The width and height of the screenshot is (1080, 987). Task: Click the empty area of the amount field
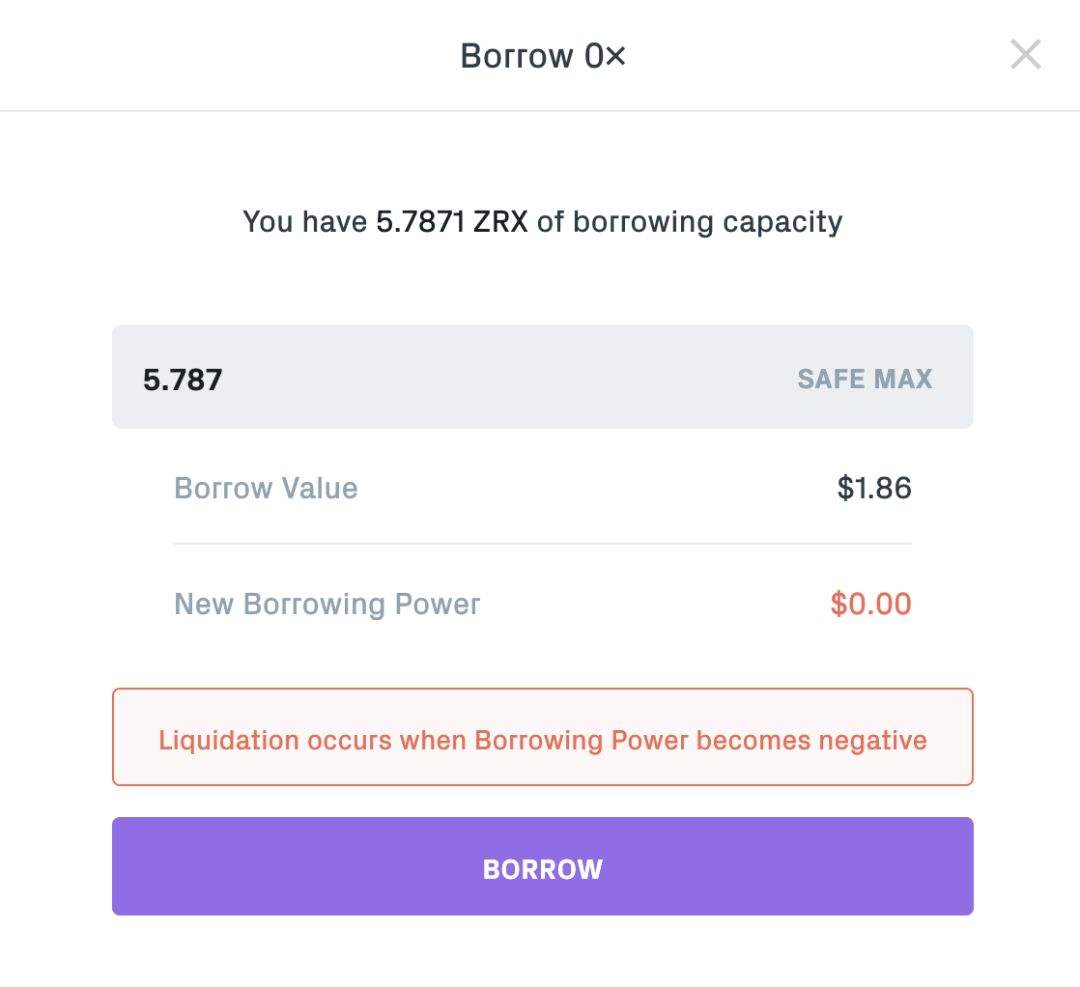pyautogui.click(x=500, y=378)
